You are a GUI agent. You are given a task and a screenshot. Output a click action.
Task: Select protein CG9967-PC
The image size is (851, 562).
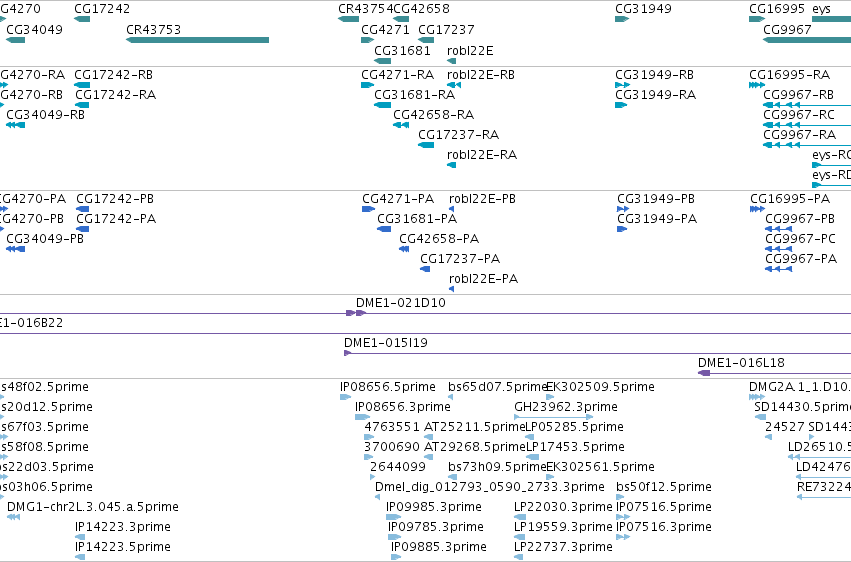pyautogui.click(x=801, y=239)
